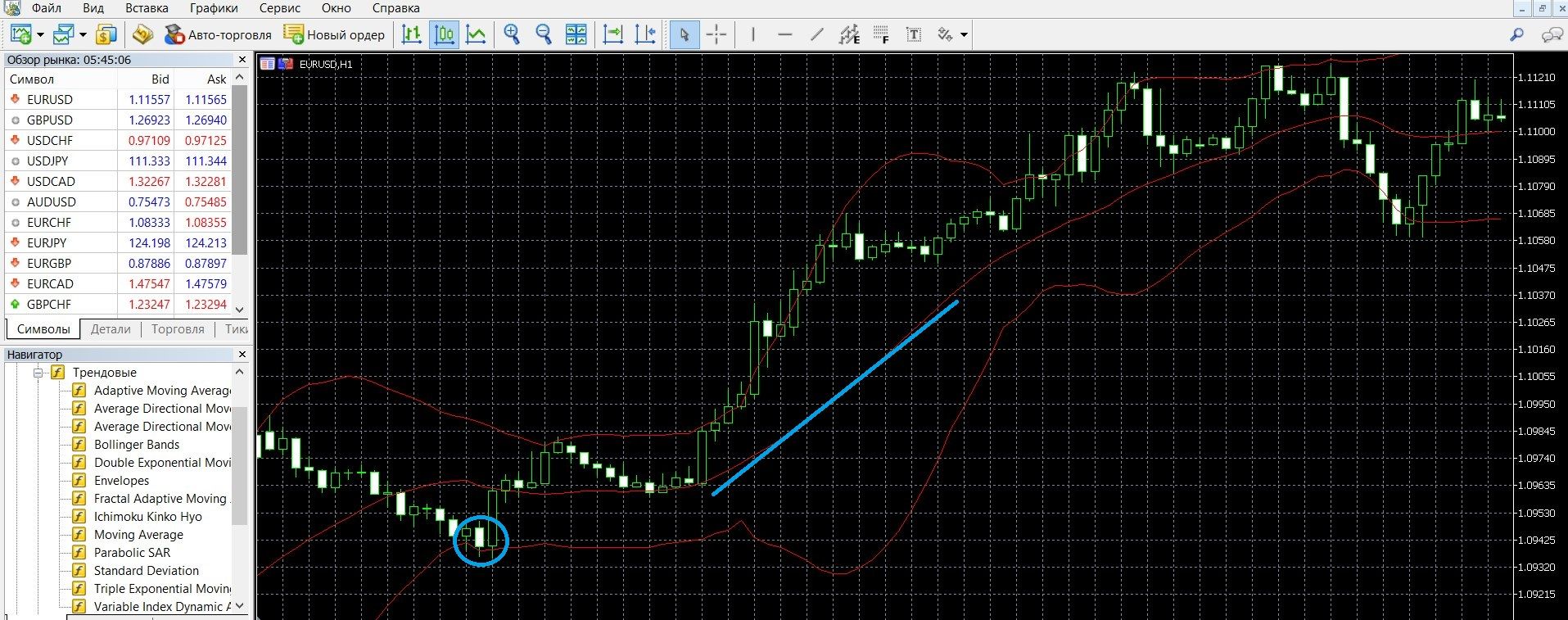Collapse the Трендовые tree node

click(x=38, y=373)
